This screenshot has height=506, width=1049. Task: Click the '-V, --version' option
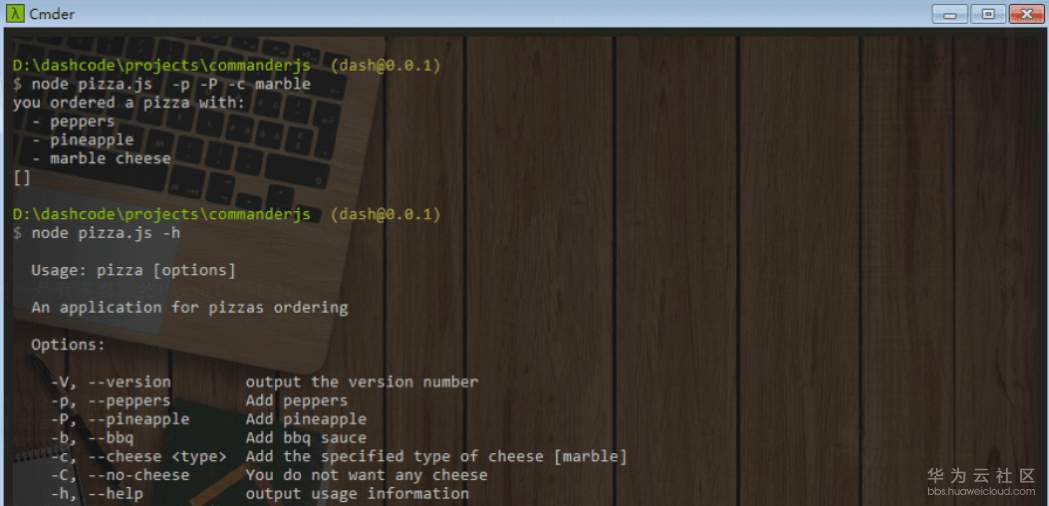point(111,382)
